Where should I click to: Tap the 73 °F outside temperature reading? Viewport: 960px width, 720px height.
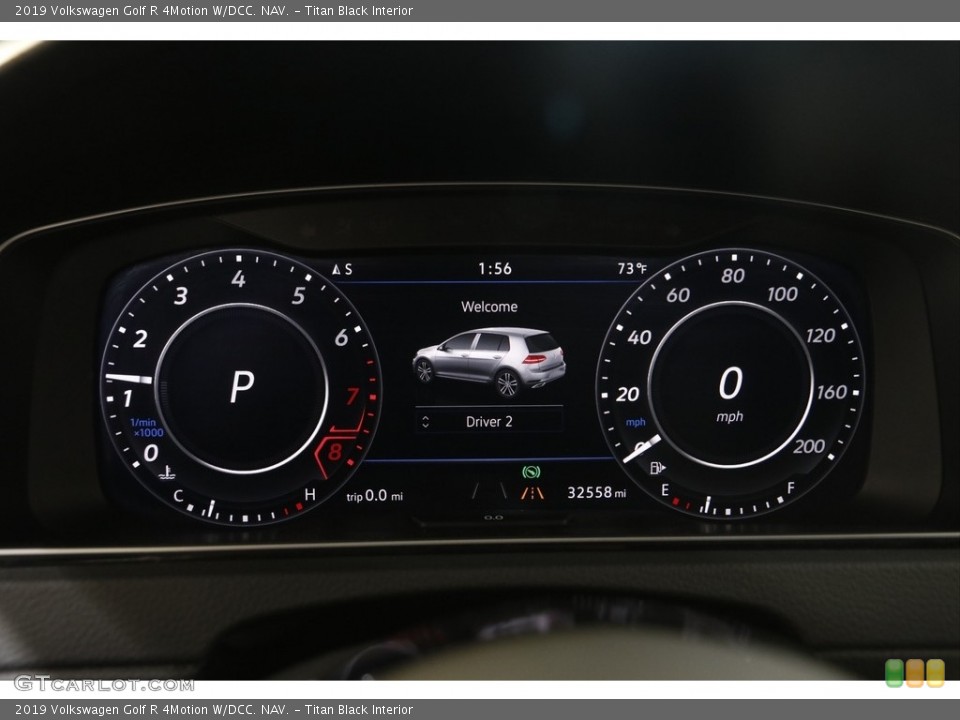(x=632, y=268)
